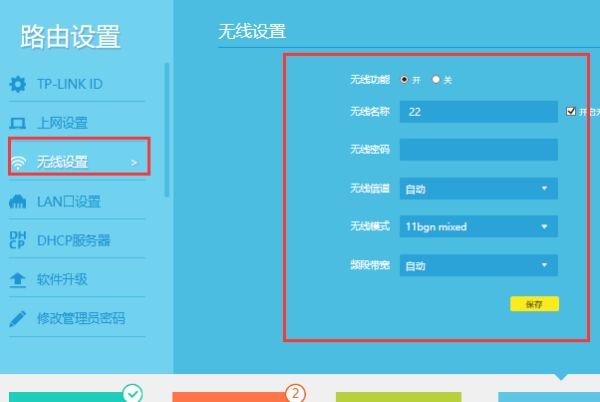Select the 关 radio button for 无线功能

(436, 80)
